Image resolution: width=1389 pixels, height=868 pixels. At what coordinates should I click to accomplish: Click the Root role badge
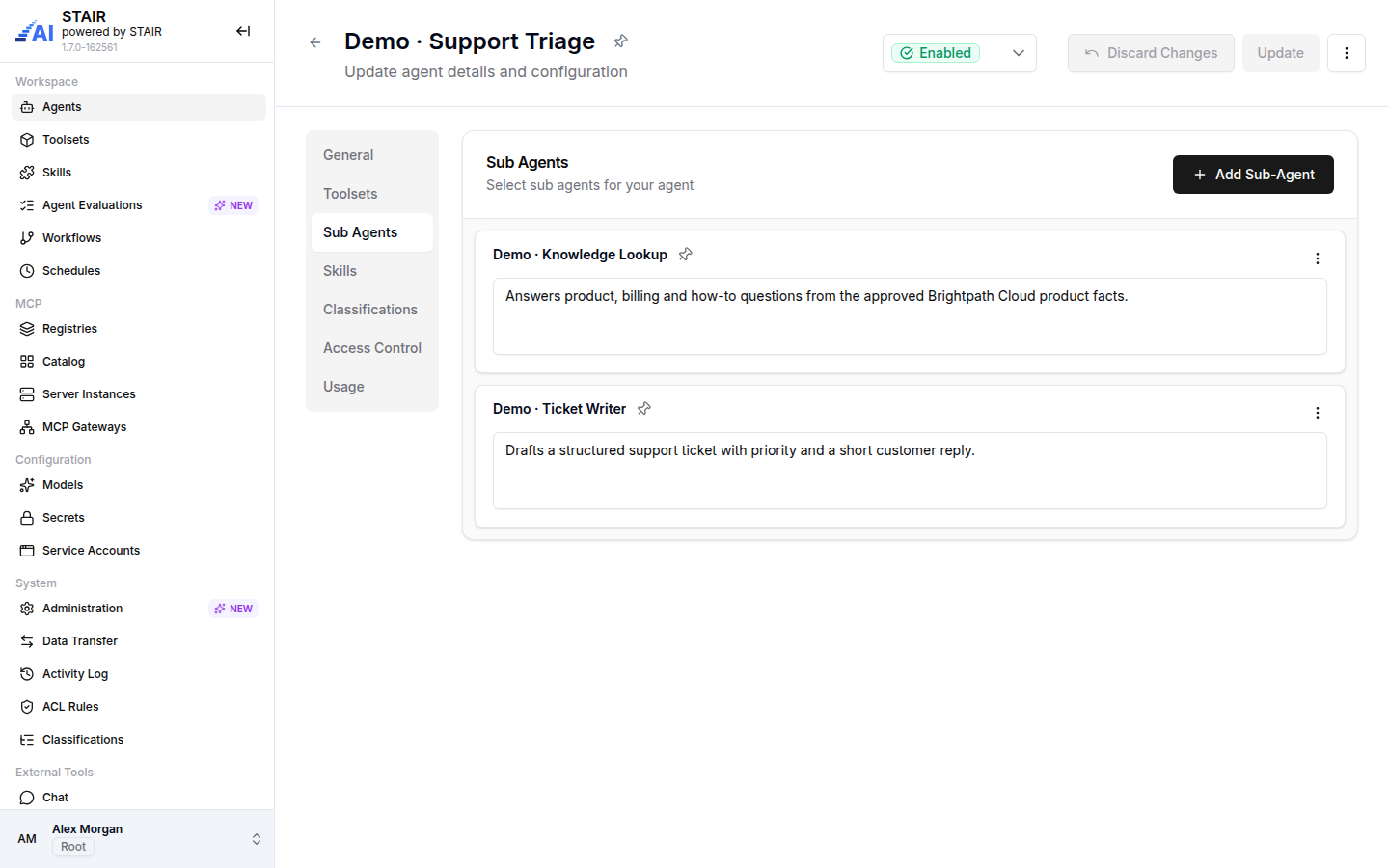(73, 847)
